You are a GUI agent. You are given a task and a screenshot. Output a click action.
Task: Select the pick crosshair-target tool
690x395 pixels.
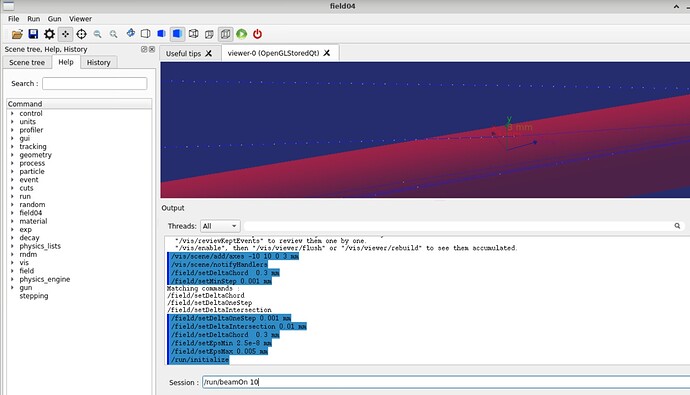[81, 34]
